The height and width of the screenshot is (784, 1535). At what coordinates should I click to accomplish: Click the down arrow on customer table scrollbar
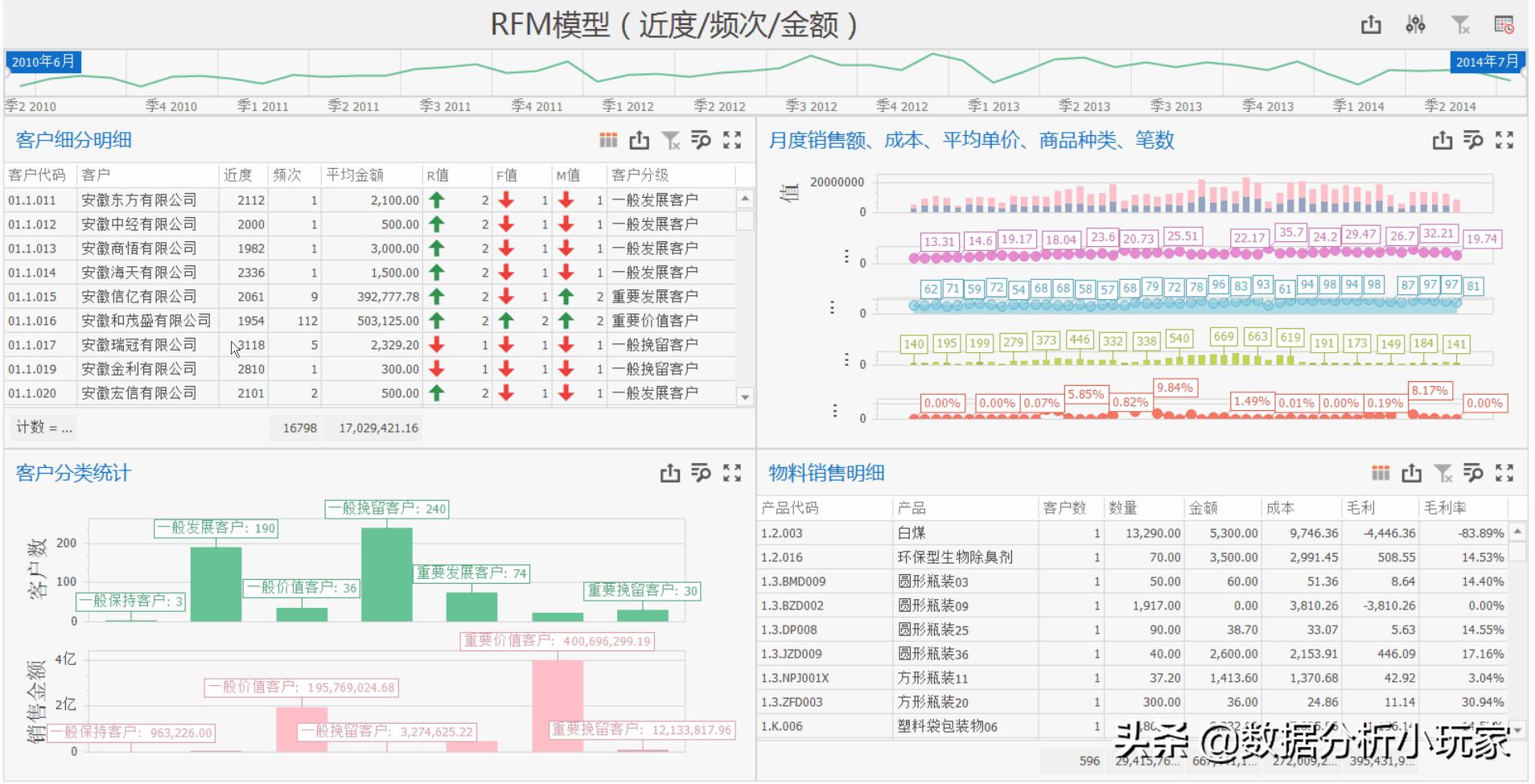[x=743, y=396]
